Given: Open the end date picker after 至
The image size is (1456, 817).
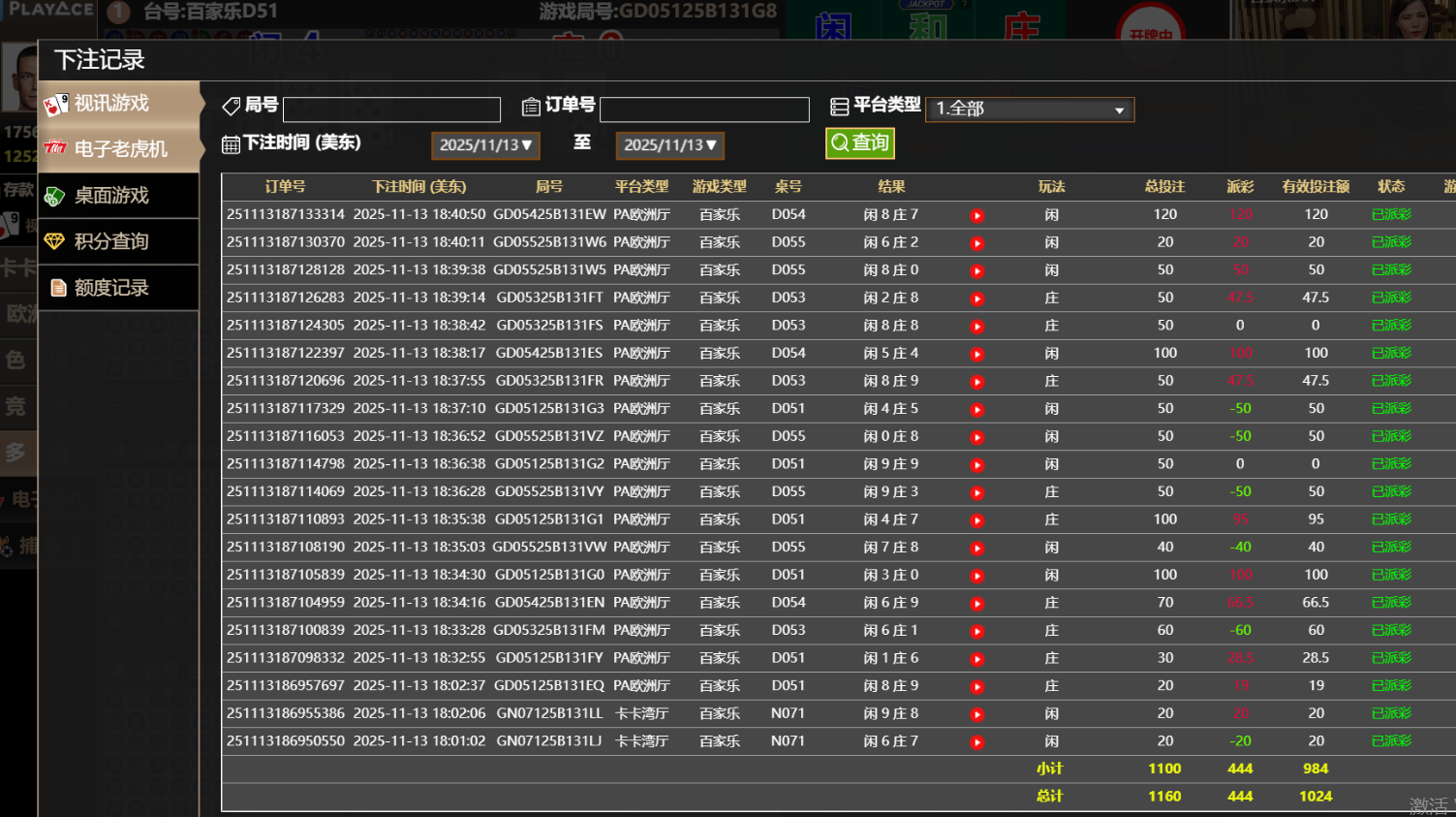Looking at the screenshot, I should [669, 145].
